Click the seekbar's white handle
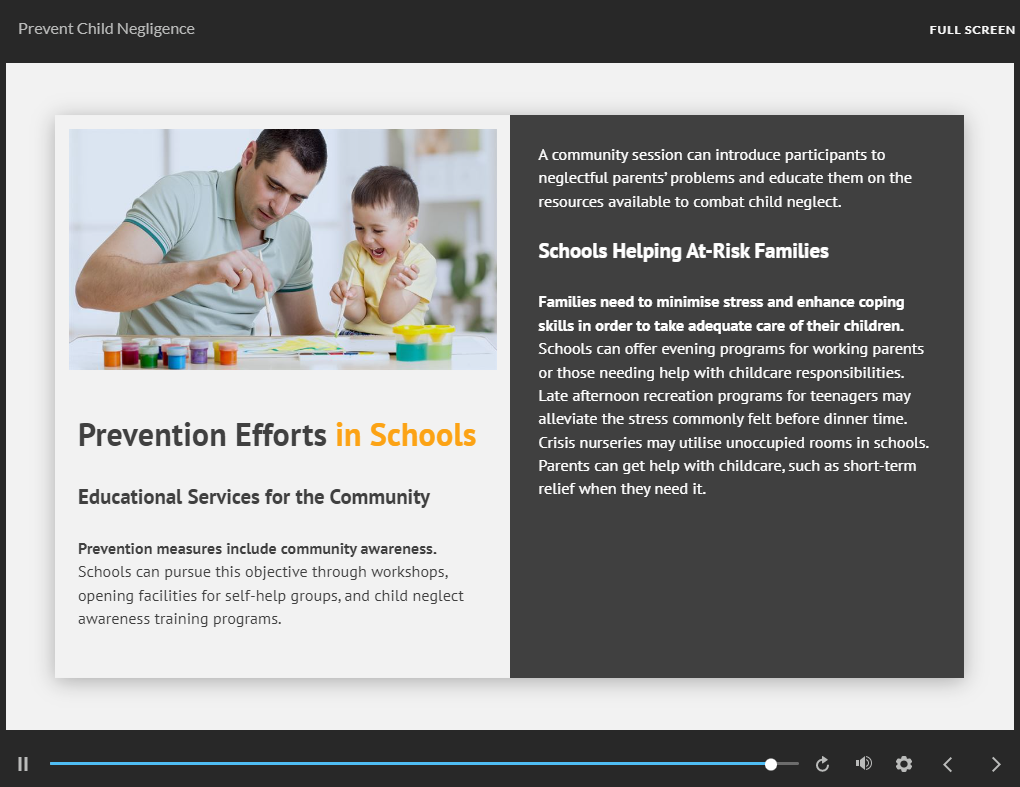 pyautogui.click(x=771, y=764)
